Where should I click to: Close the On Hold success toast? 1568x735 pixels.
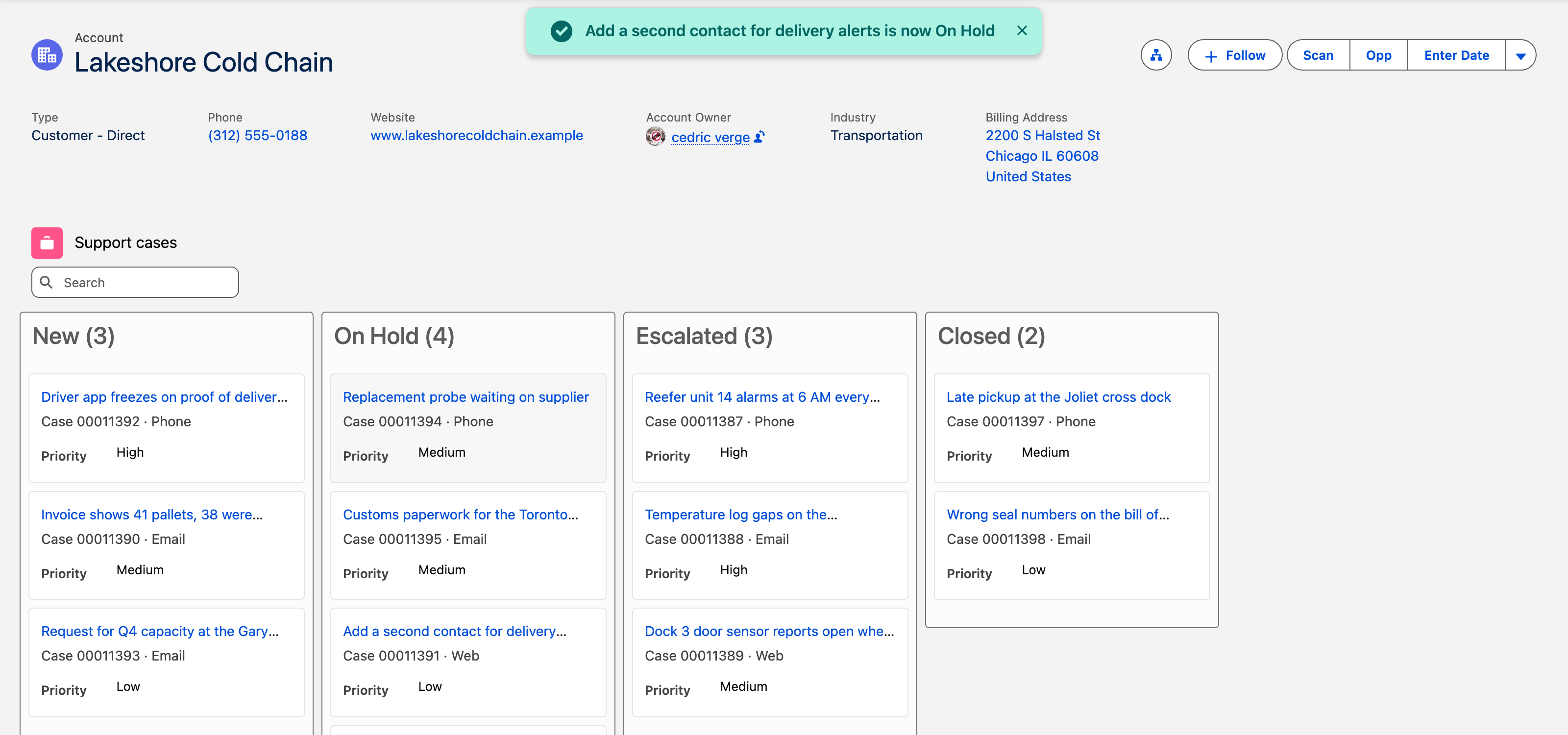pyautogui.click(x=1022, y=30)
